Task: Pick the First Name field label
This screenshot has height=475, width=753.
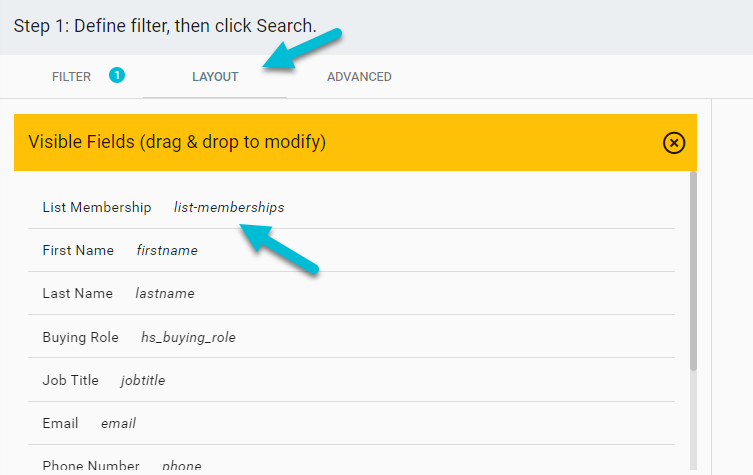Action: (x=78, y=250)
